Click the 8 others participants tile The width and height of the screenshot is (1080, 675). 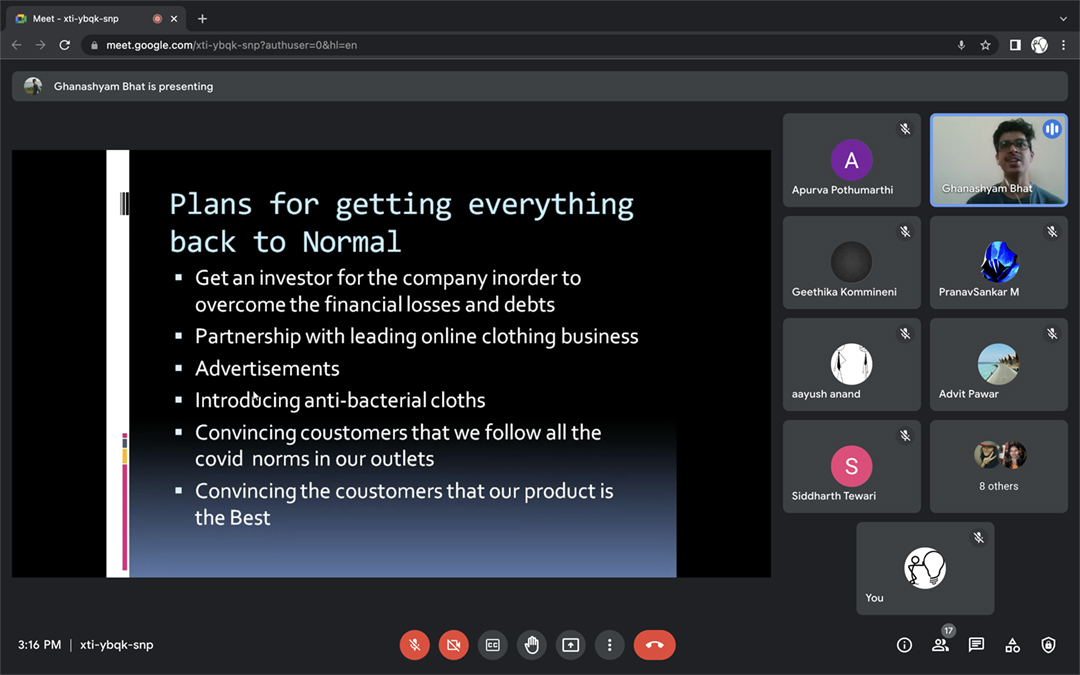tap(998, 466)
